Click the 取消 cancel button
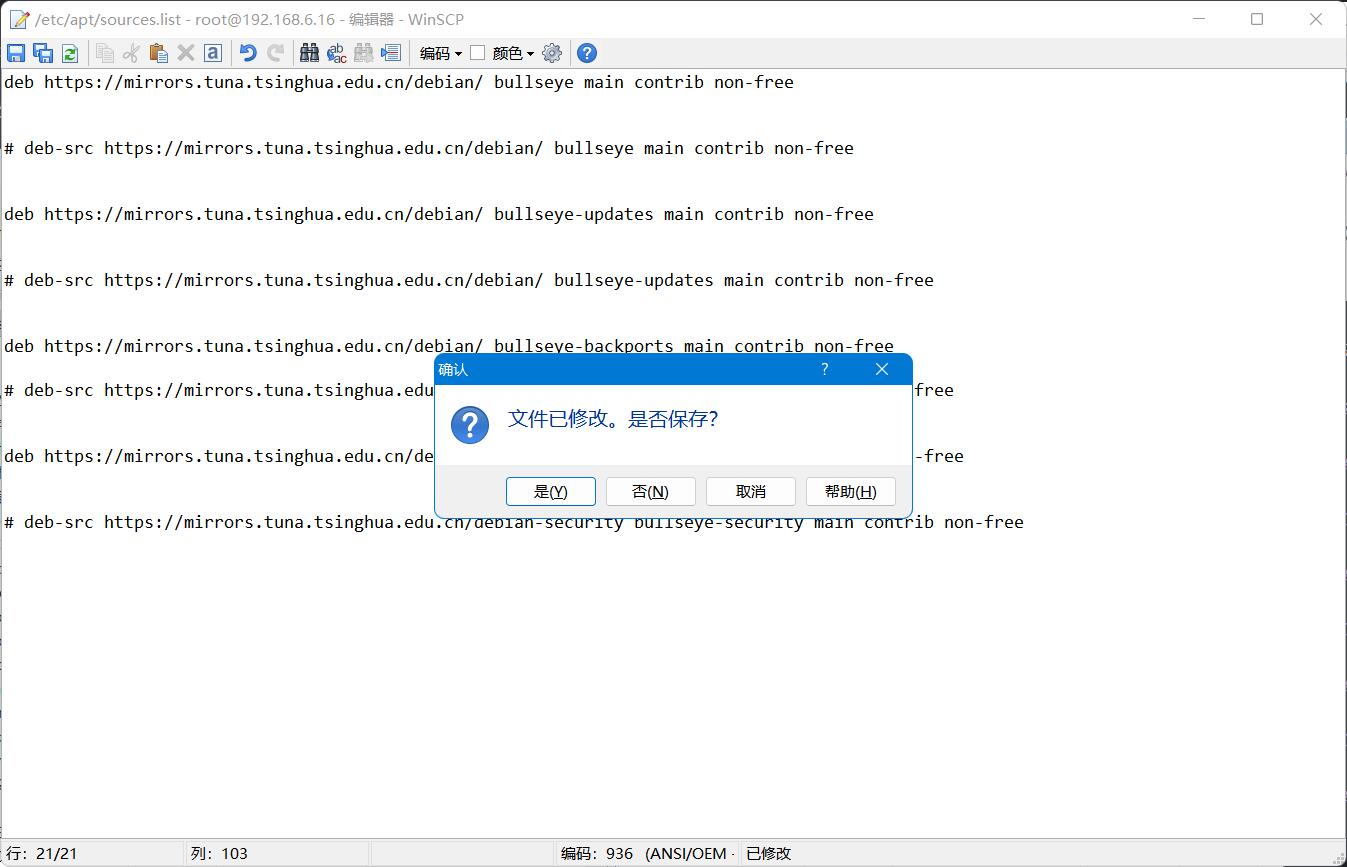Viewport: 1347px width, 867px height. pos(751,491)
